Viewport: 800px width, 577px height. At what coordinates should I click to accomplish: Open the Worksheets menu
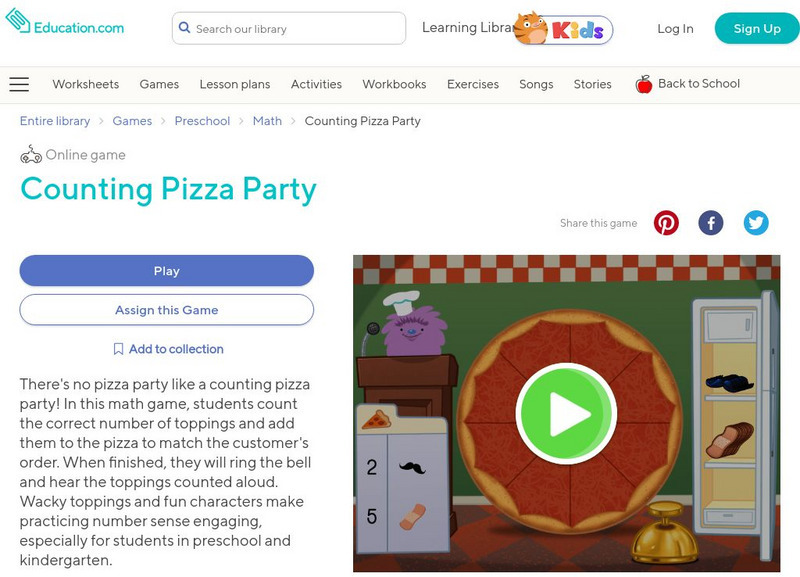(x=86, y=84)
